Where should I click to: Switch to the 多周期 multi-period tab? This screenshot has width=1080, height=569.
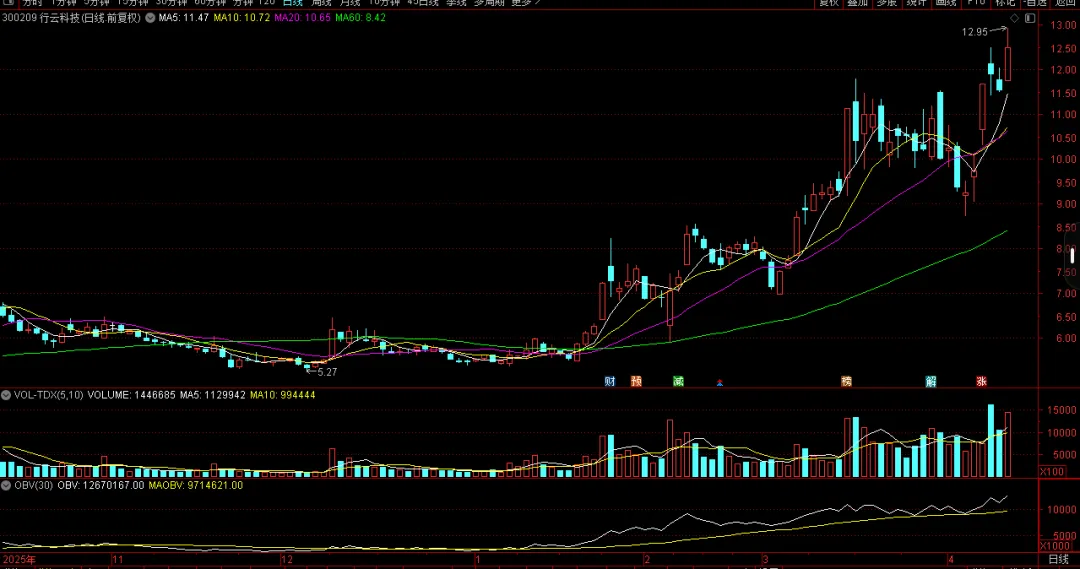click(489, 3)
